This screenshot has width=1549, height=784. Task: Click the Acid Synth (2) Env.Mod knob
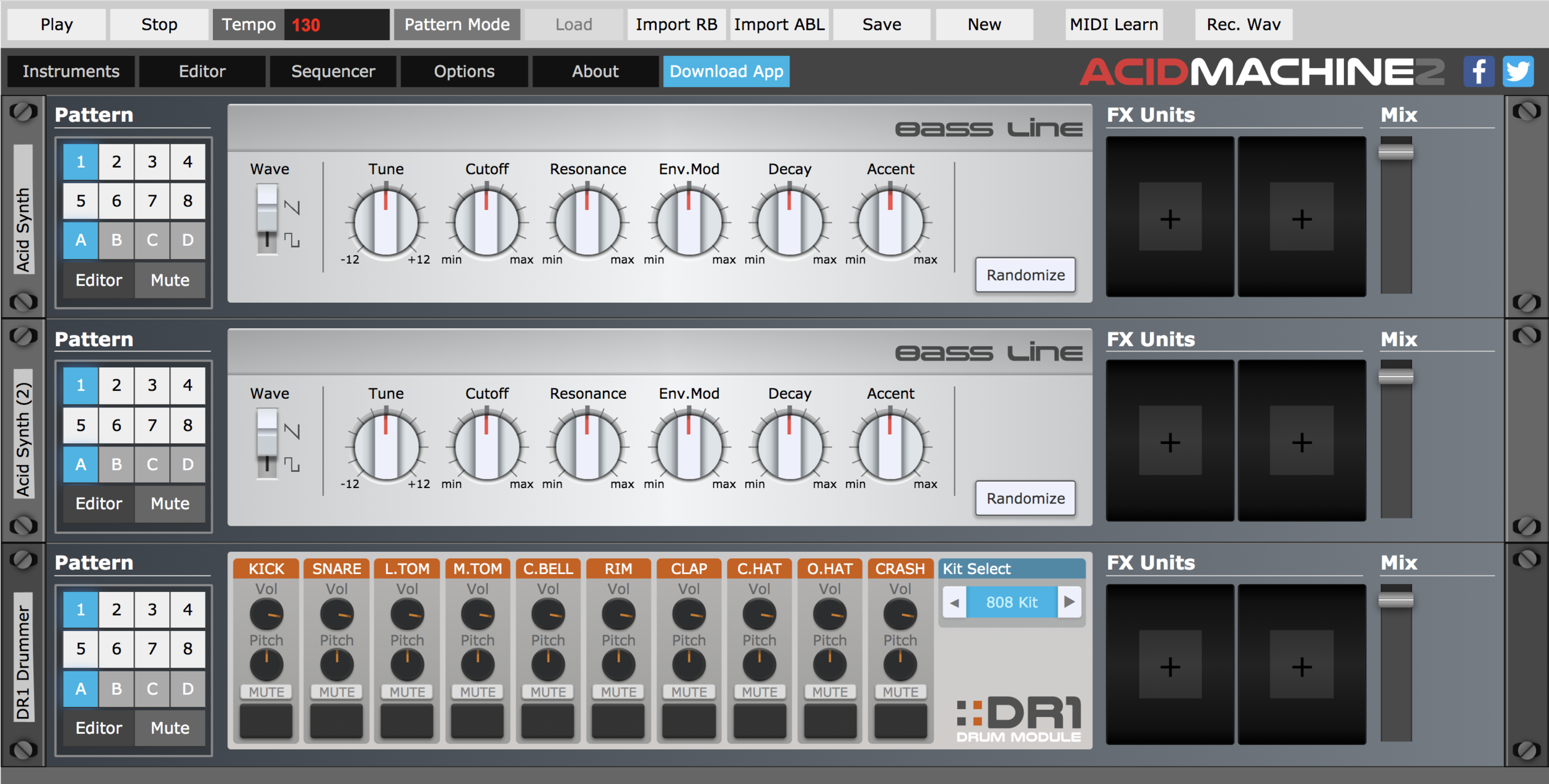tap(688, 446)
